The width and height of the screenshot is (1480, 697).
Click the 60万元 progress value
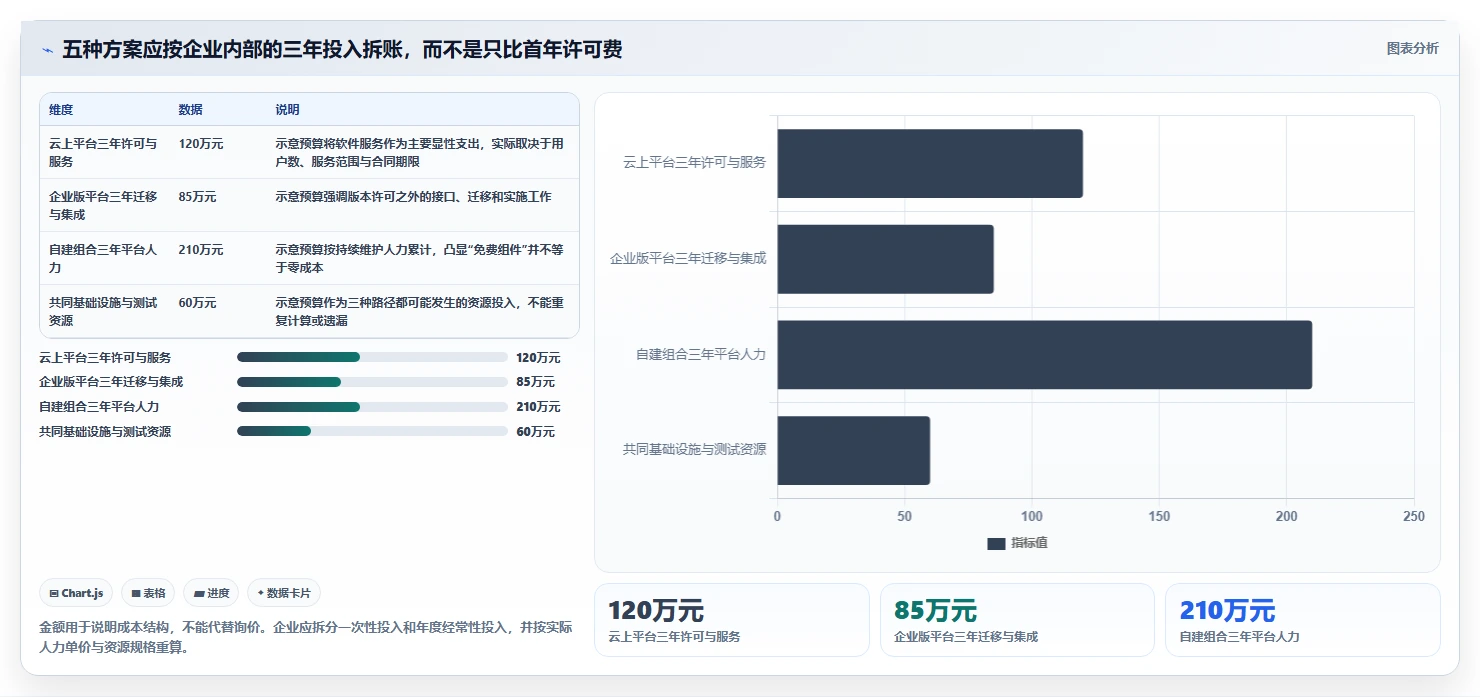[535, 432]
